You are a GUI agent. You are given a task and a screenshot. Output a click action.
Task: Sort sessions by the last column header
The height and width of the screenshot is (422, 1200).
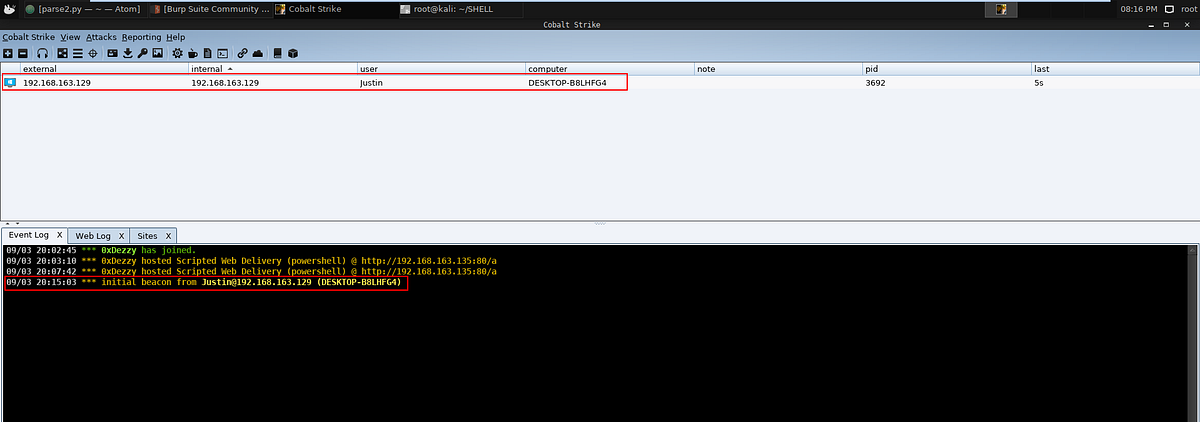(x=1115, y=69)
